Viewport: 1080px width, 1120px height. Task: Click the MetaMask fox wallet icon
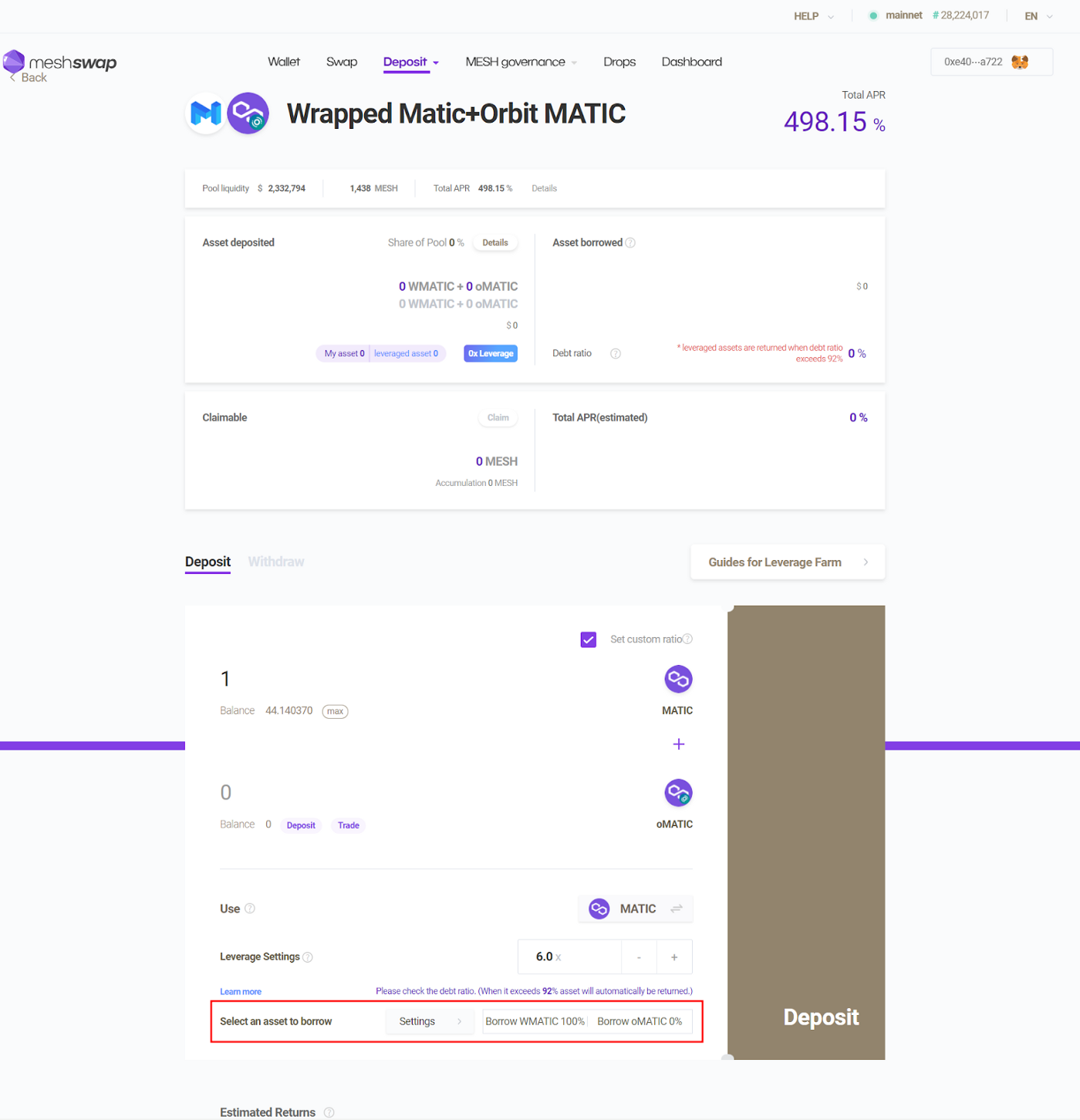(1020, 62)
